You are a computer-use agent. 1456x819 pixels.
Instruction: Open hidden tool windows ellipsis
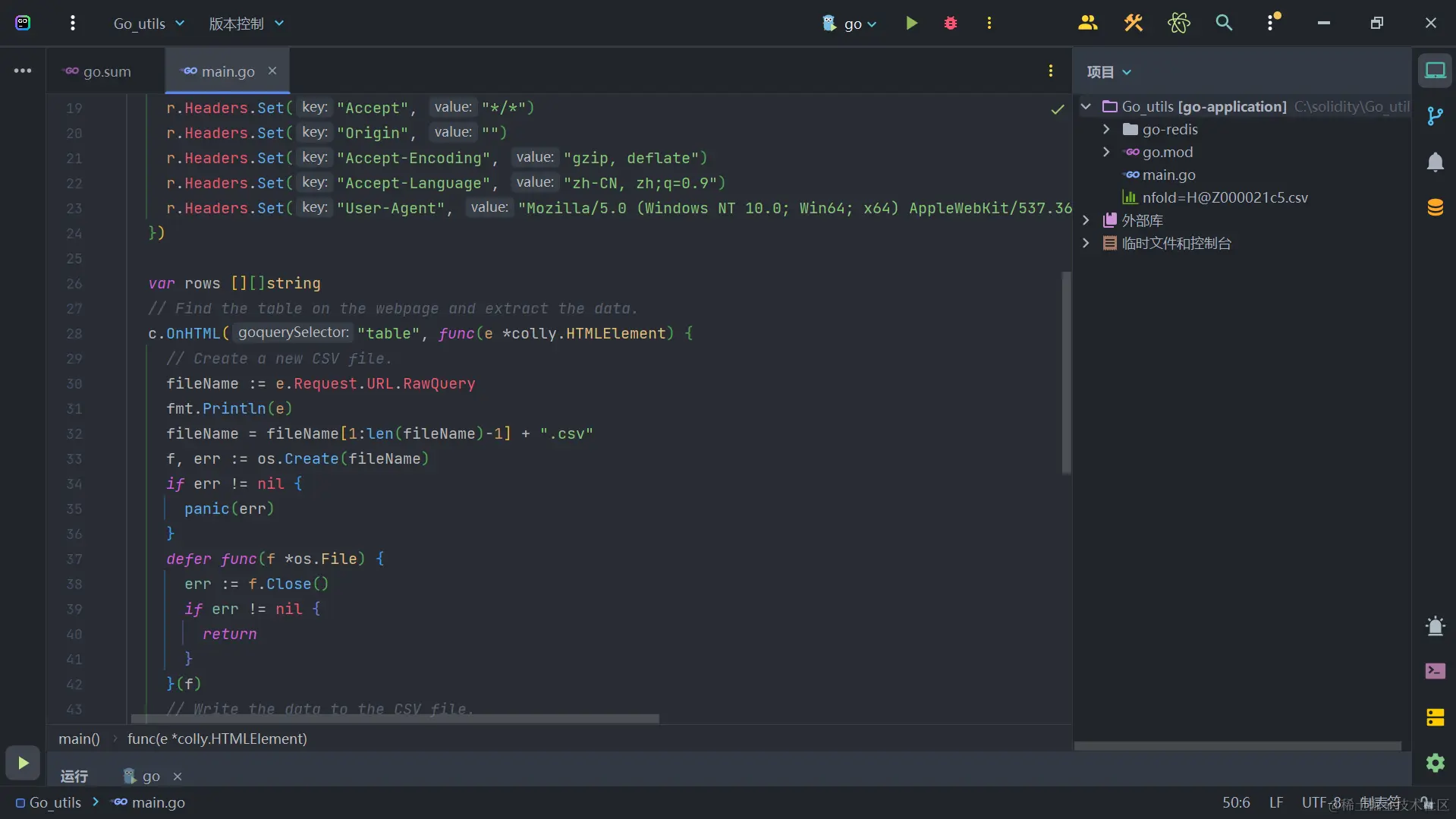coord(23,71)
